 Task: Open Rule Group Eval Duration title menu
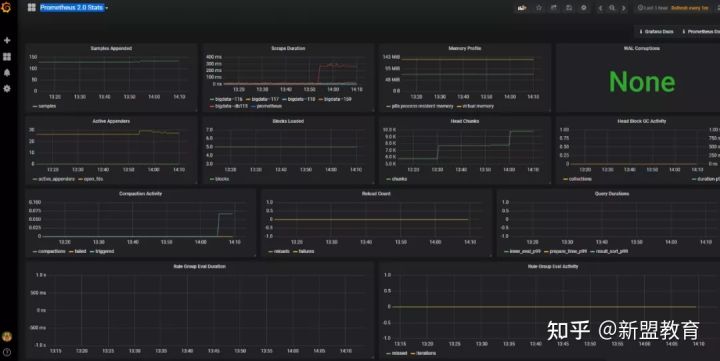tap(199, 266)
